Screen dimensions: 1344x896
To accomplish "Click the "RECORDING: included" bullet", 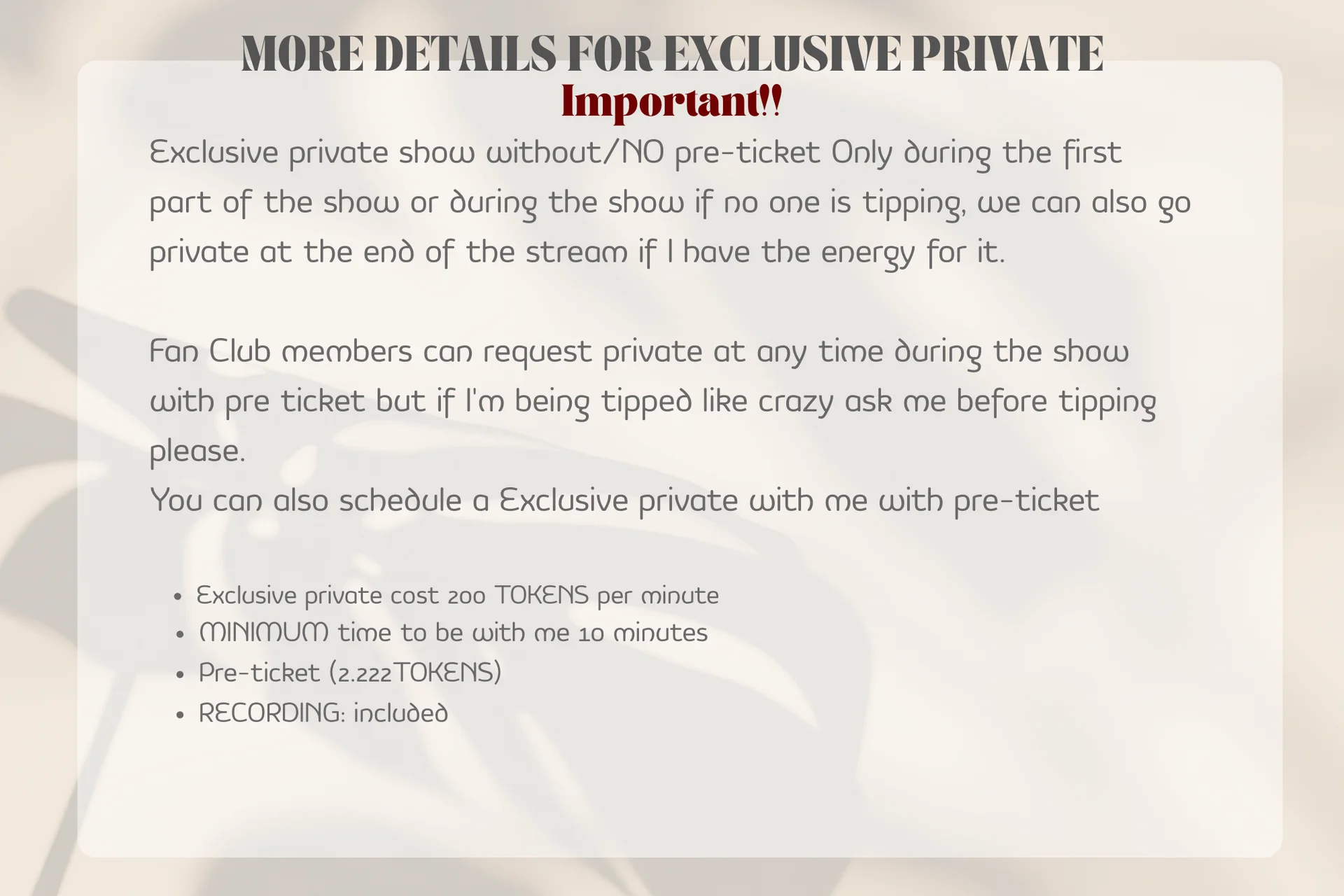I will click(323, 713).
